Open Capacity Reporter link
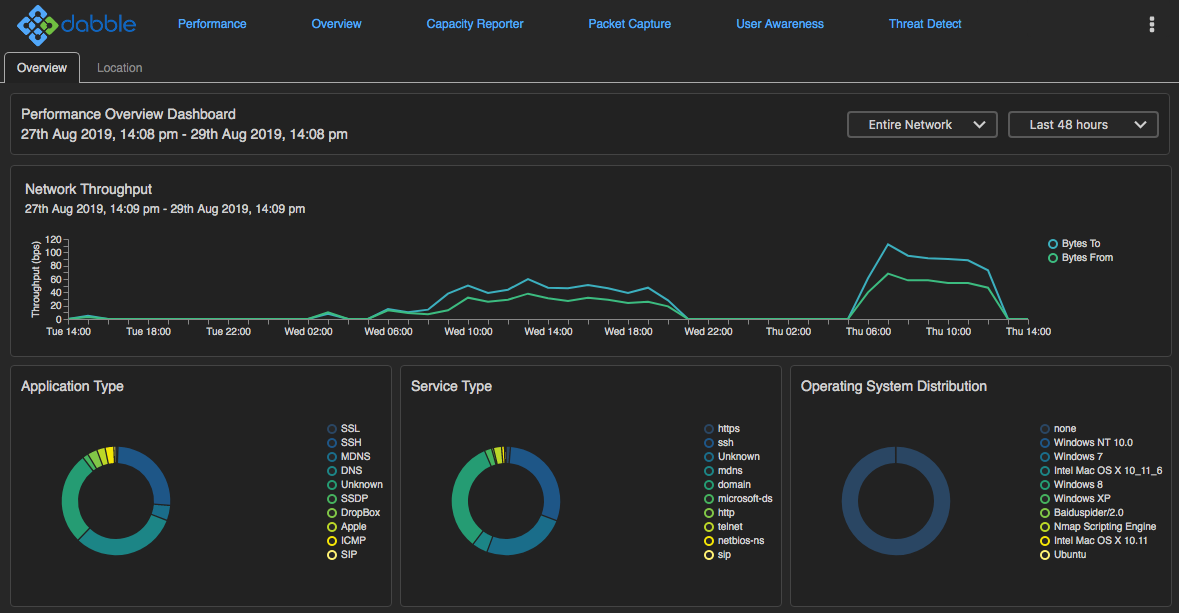 click(x=474, y=24)
